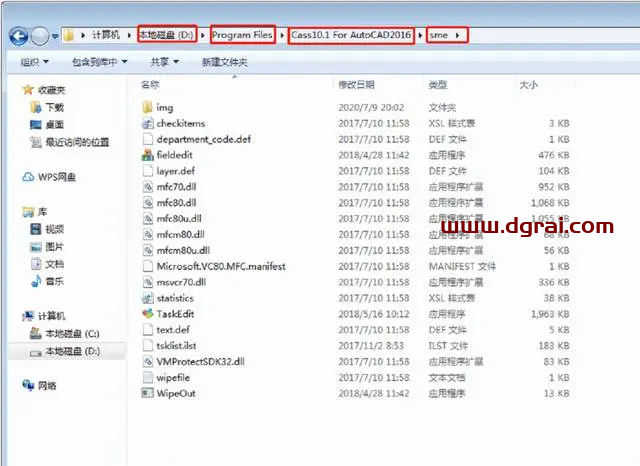Image resolution: width=640 pixels, height=466 pixels.
Task: Expand the arrow after Cass10.1 For AutoCAD2016
Action: (x=420, y=36)
